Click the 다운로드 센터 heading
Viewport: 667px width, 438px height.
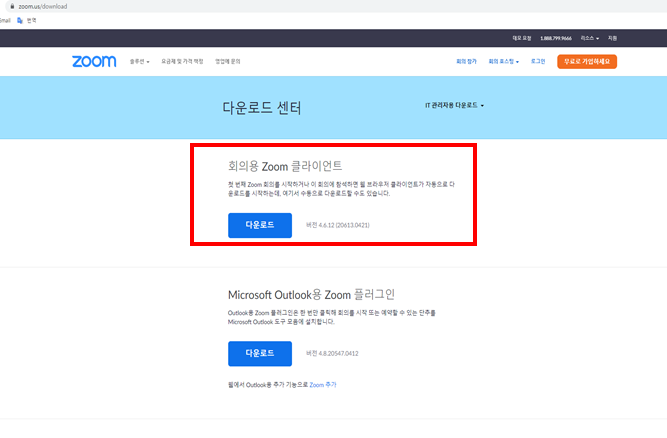coord(262,108)
